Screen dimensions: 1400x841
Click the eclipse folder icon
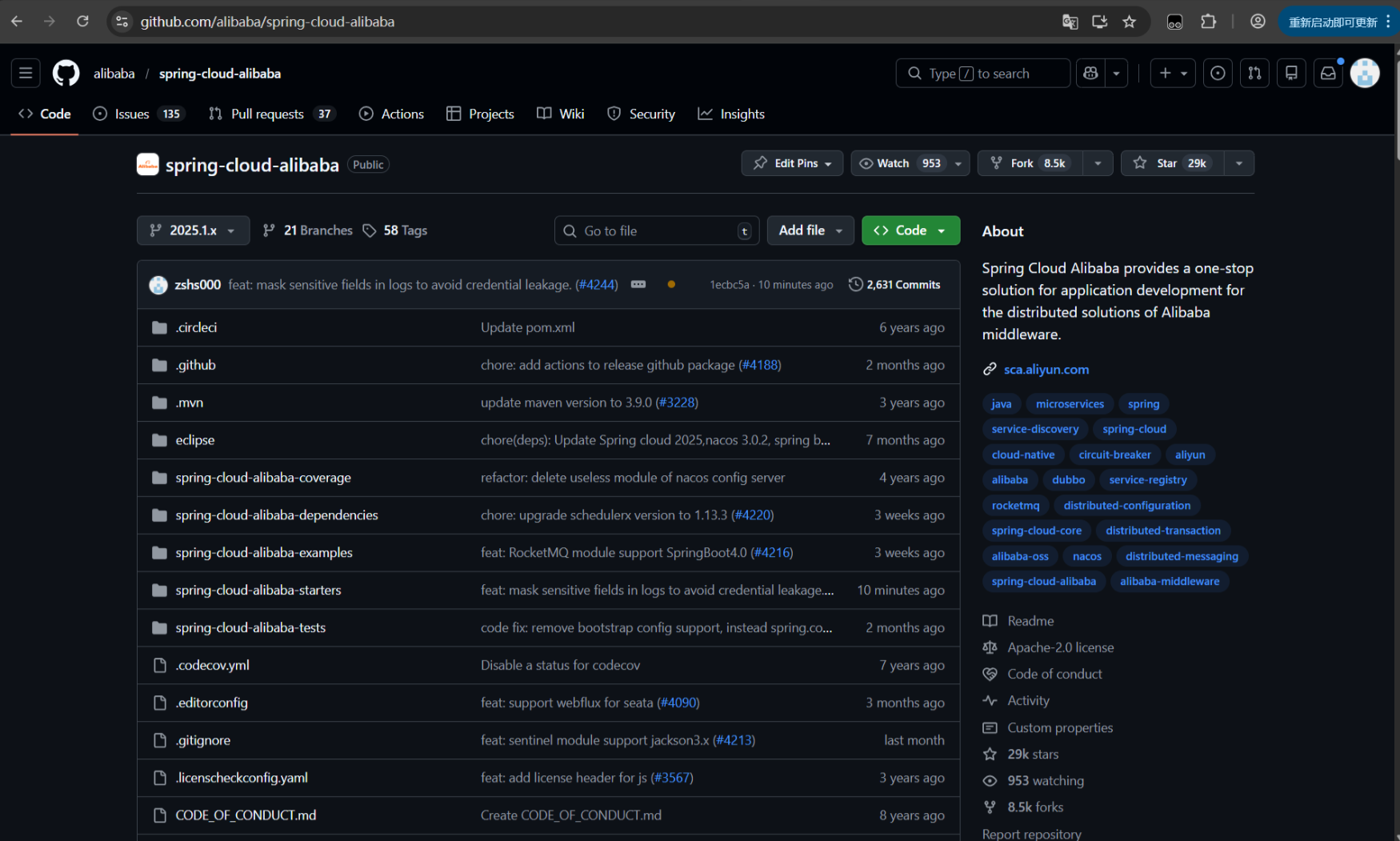click(x=160, y=440)
